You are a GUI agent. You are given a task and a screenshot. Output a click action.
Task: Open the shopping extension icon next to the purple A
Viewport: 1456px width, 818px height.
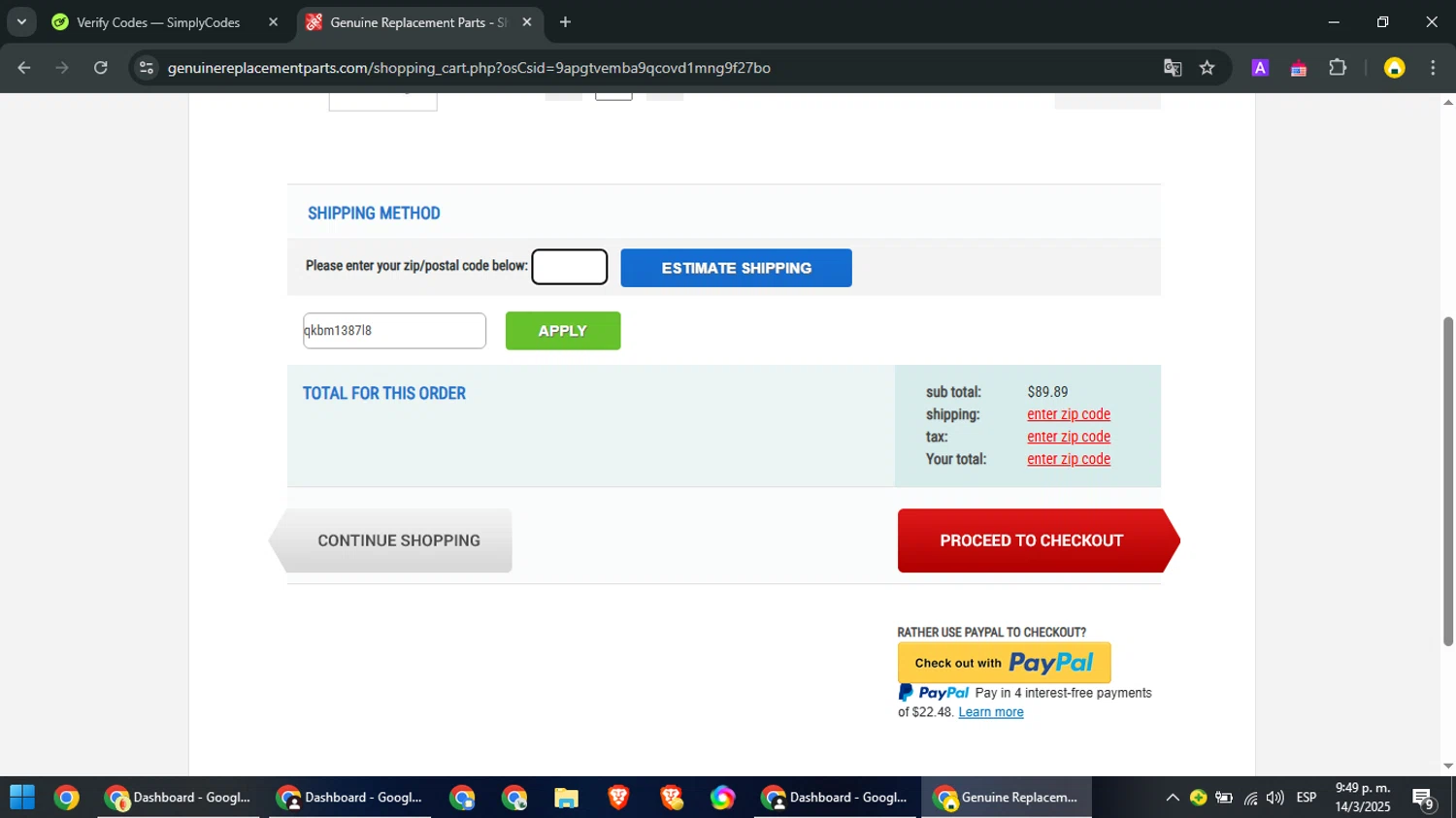[x=1299, y=68]
